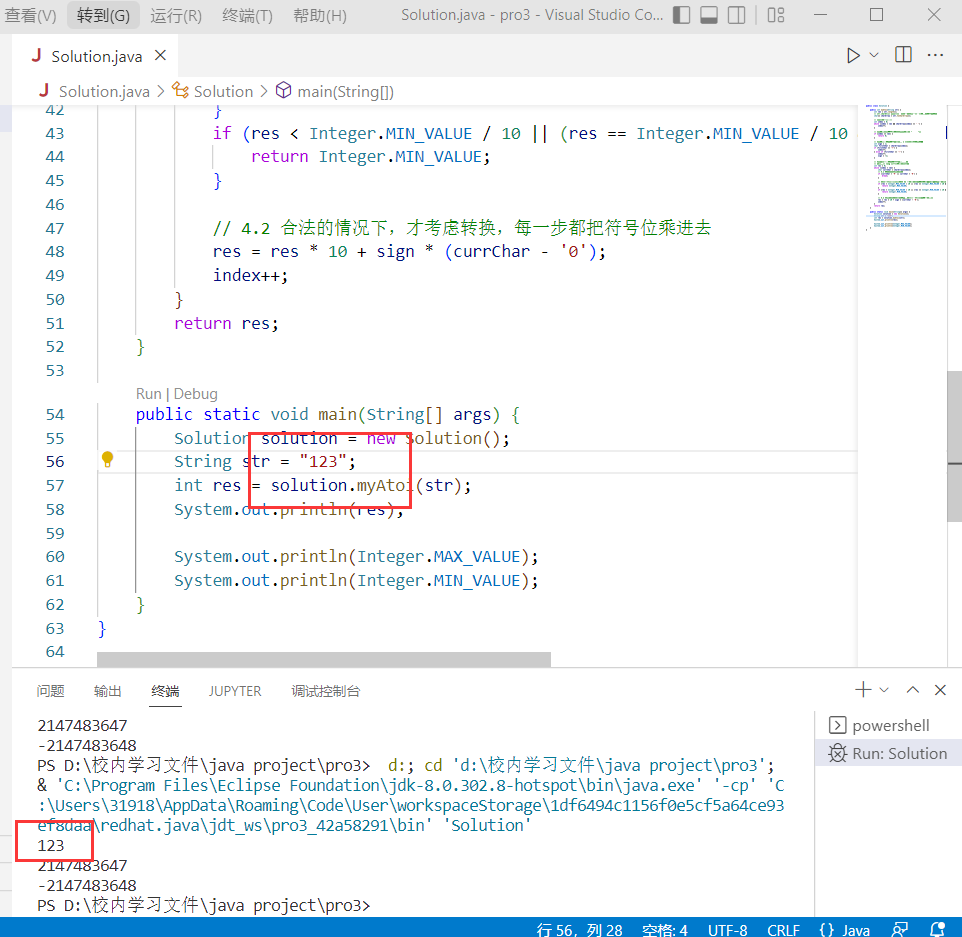The height and width of the screenshot is (937, 962).
Task: Click line number 54 in gutter
Action: coord(55,415)
